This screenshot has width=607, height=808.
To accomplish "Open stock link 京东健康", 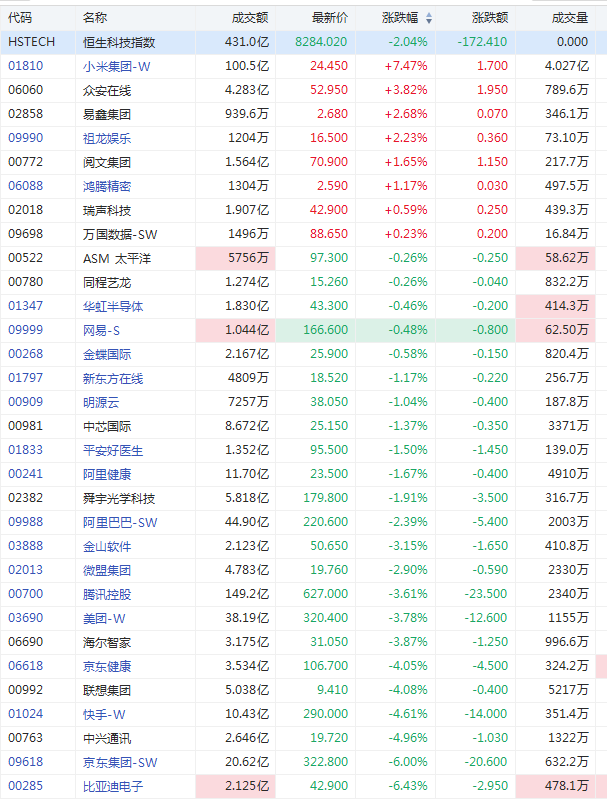I will coord(107,666).
